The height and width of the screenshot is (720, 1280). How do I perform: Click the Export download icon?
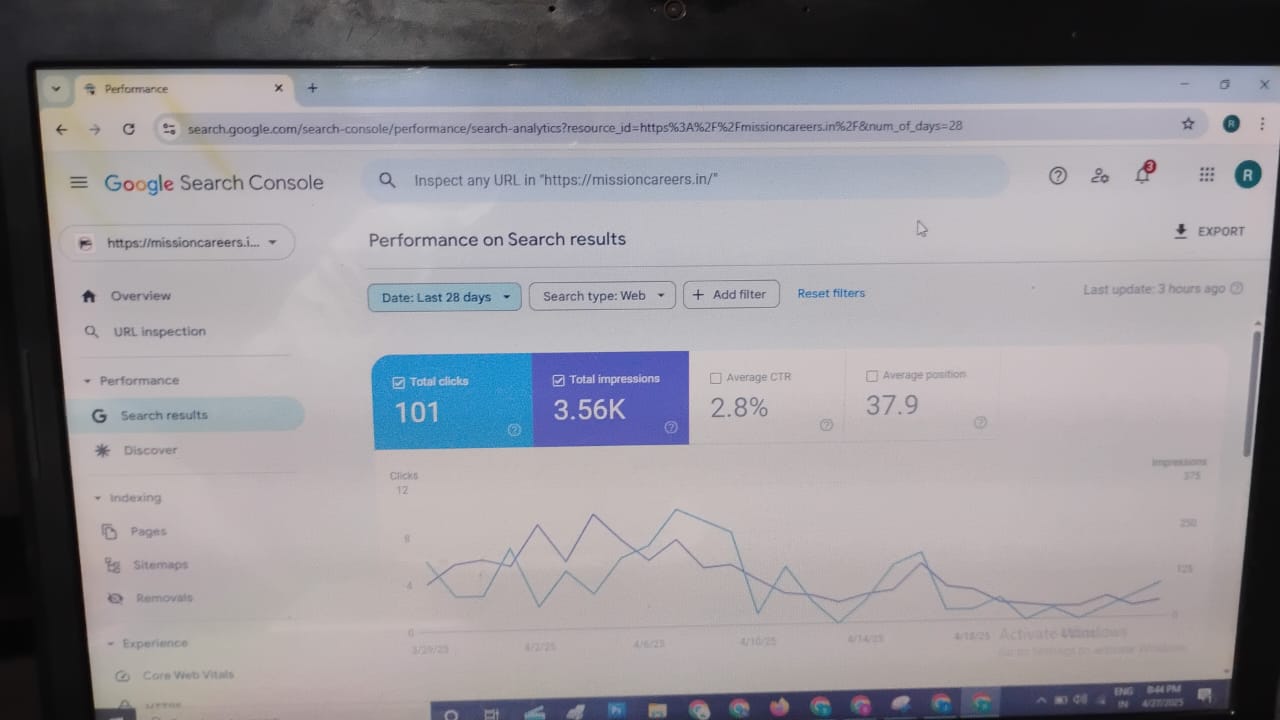coord(1180,231)
